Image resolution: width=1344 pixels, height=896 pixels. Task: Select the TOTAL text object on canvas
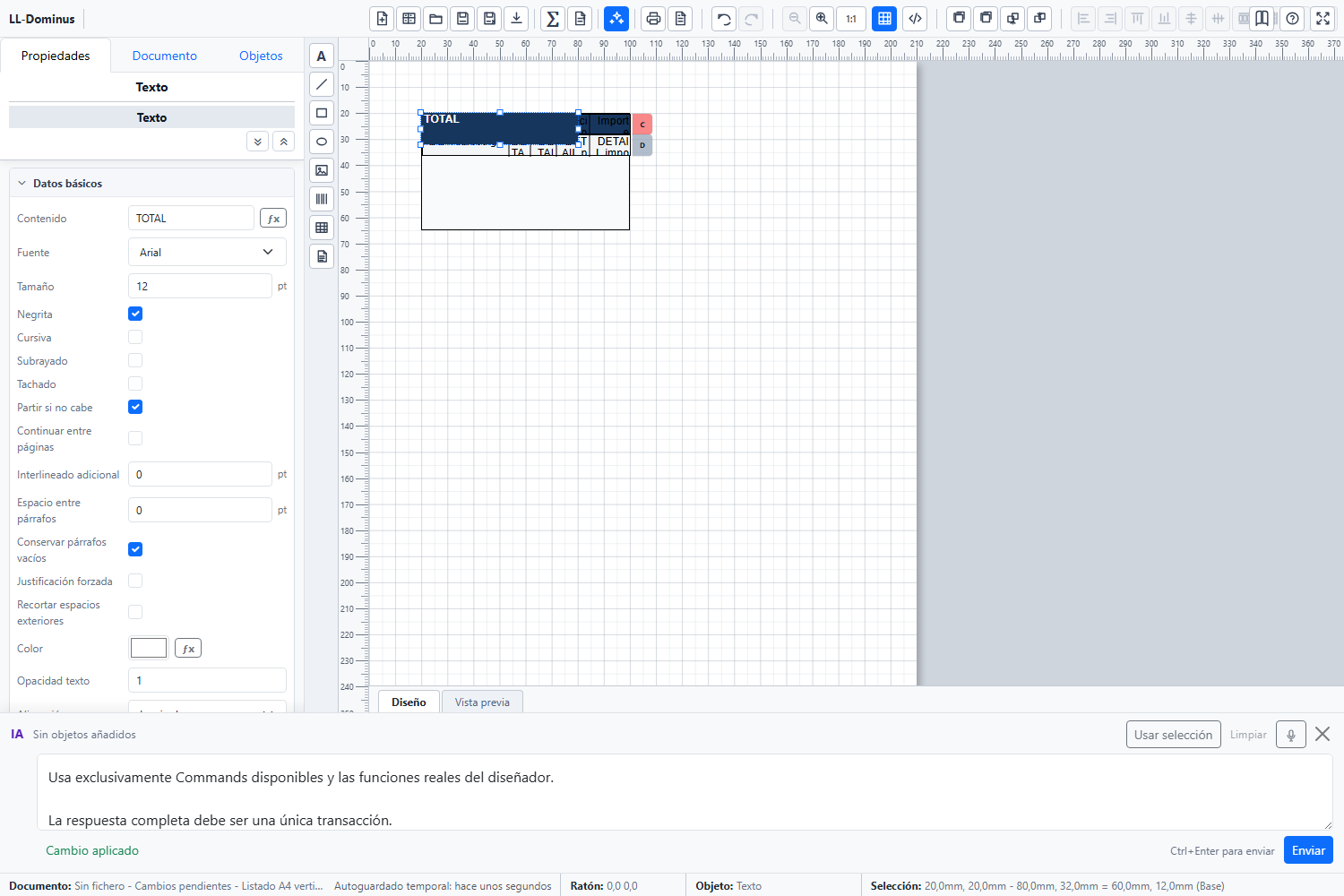click(499, 128)
